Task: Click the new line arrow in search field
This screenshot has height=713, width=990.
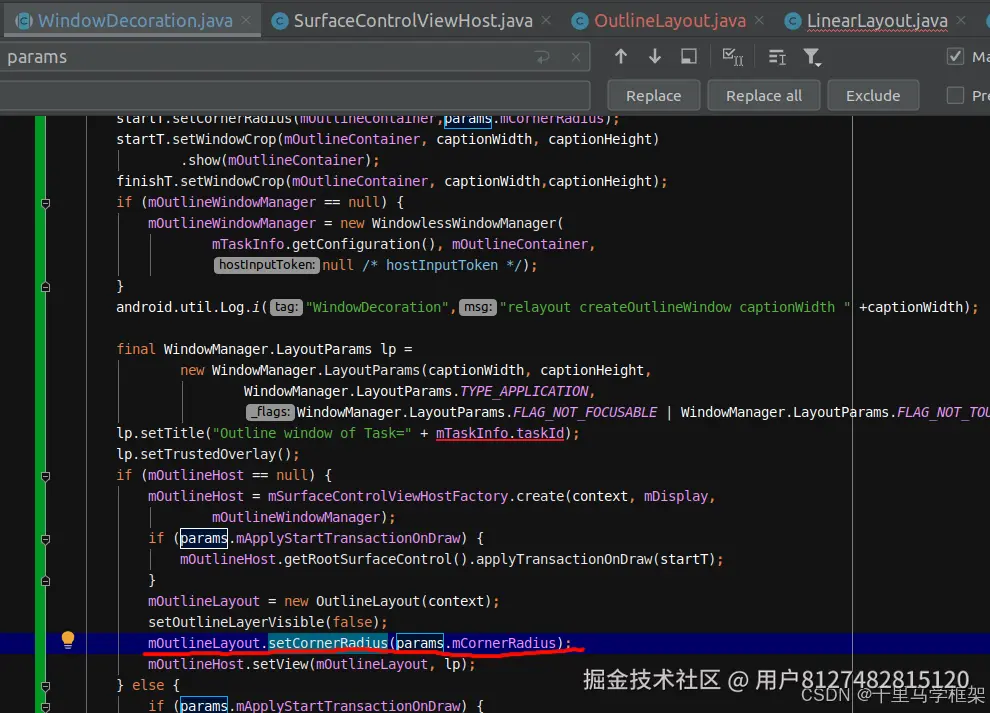Action: [542, 57]
